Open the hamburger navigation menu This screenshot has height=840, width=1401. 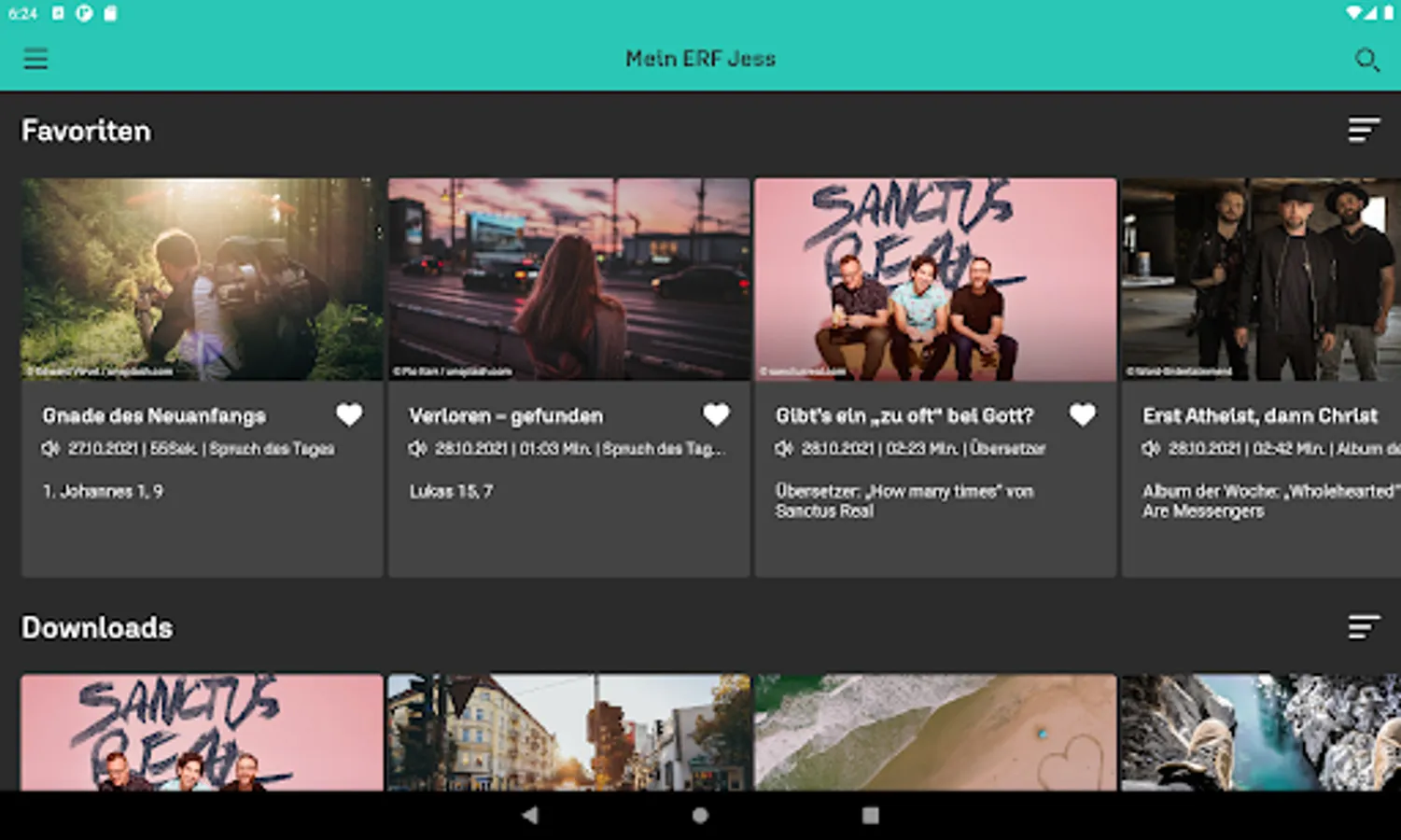(35, 59)
